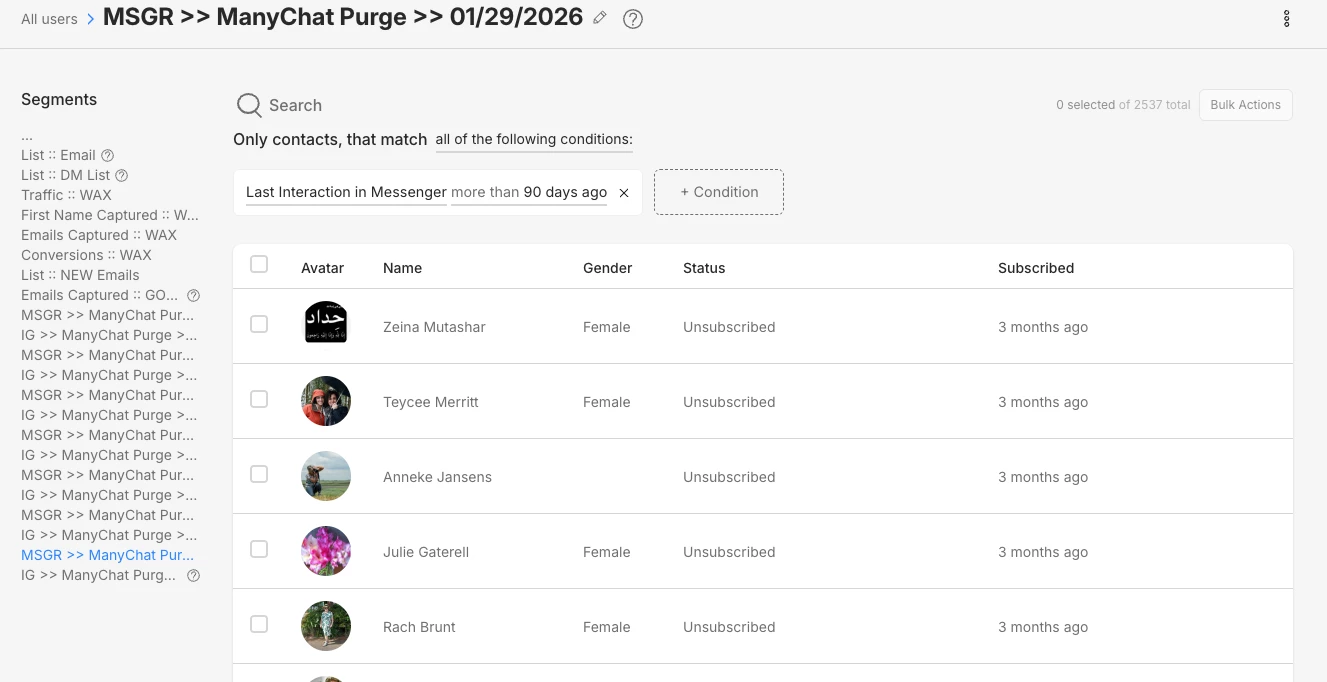This screenshot has height=682, width=1327.
Task: Select the checkbox for Zeina Mutashar
Action: [x=259, y=324]
